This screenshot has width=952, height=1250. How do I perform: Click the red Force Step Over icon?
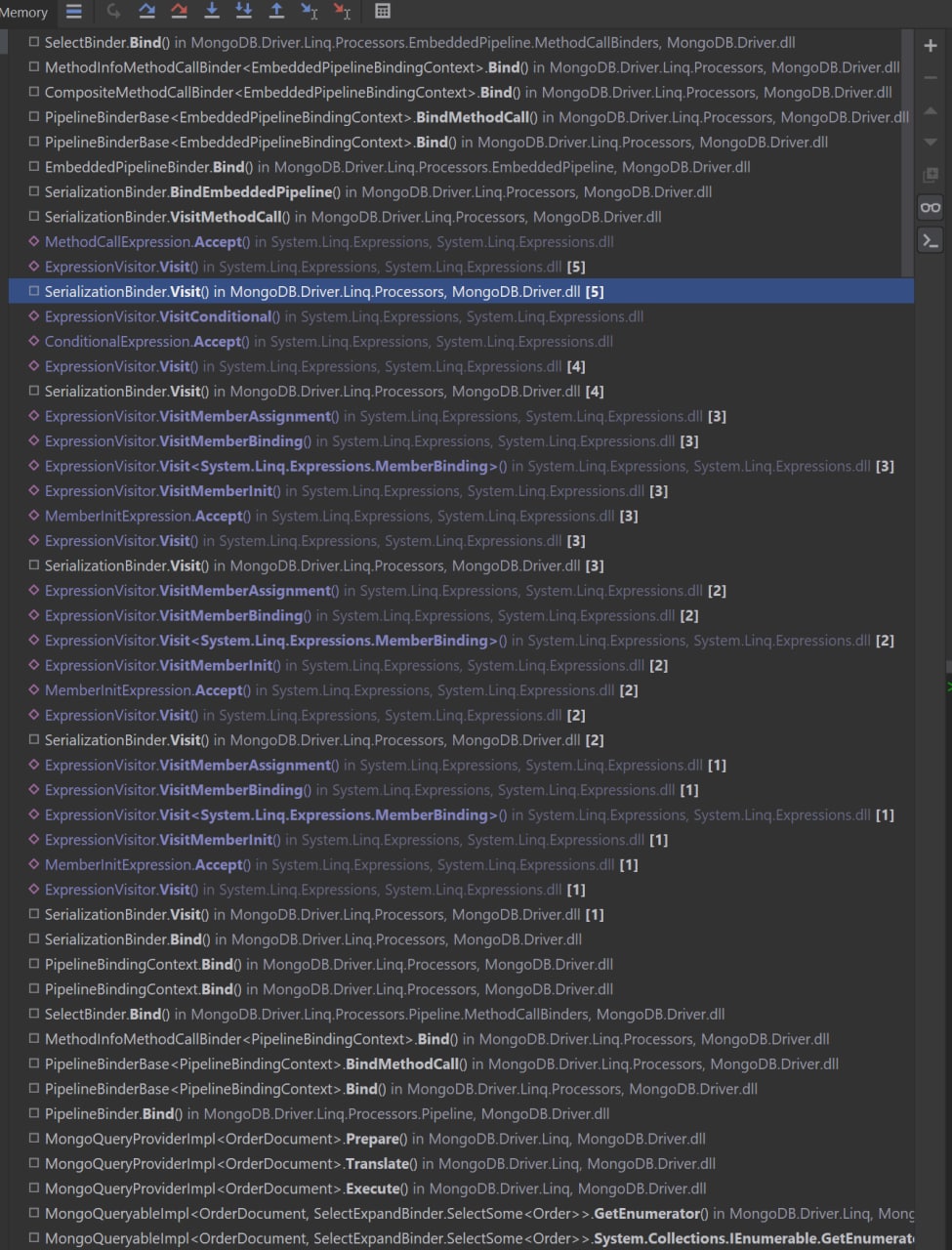(179, 12)
